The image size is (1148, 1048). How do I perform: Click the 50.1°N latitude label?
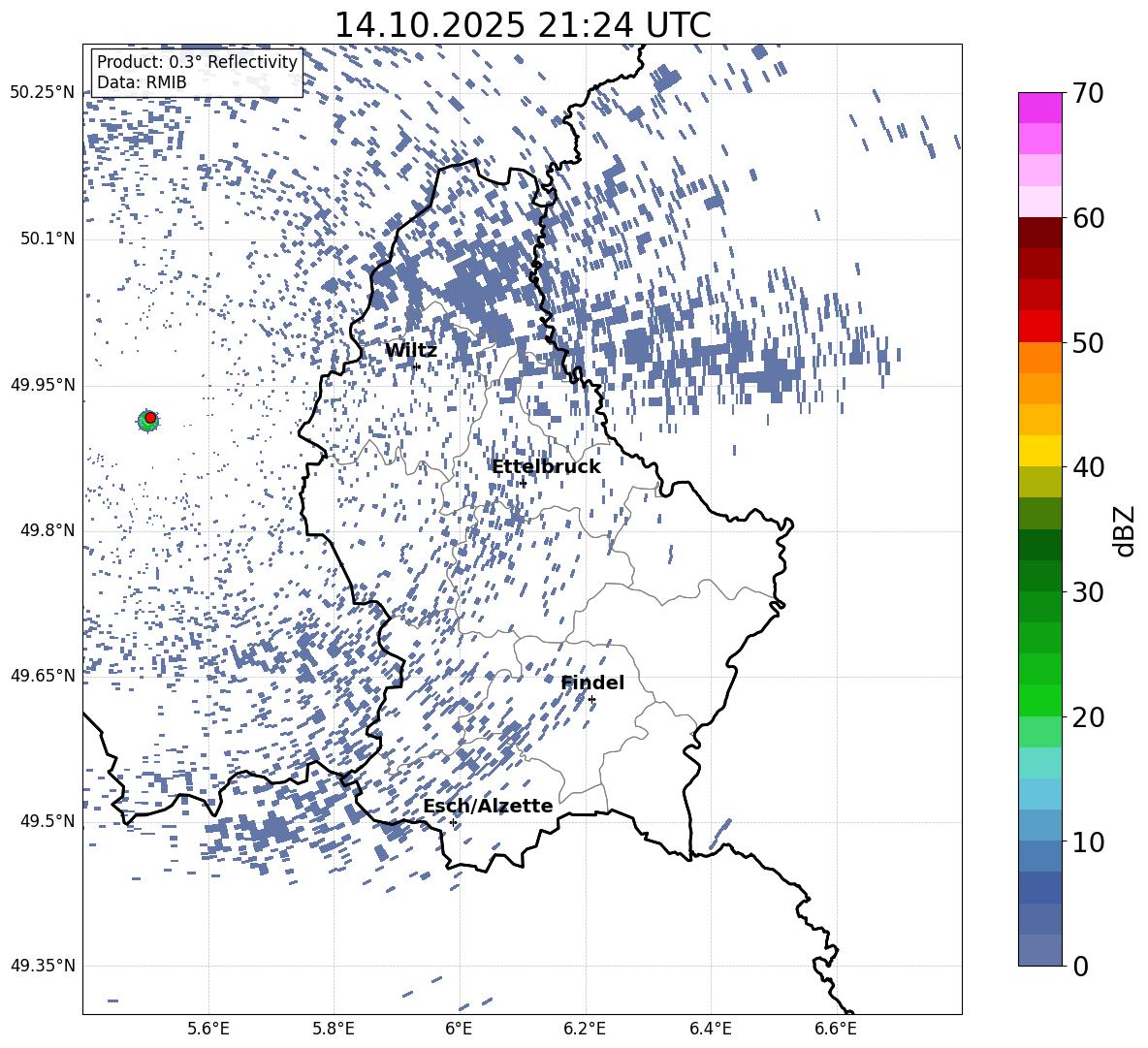tap(48, 238)
